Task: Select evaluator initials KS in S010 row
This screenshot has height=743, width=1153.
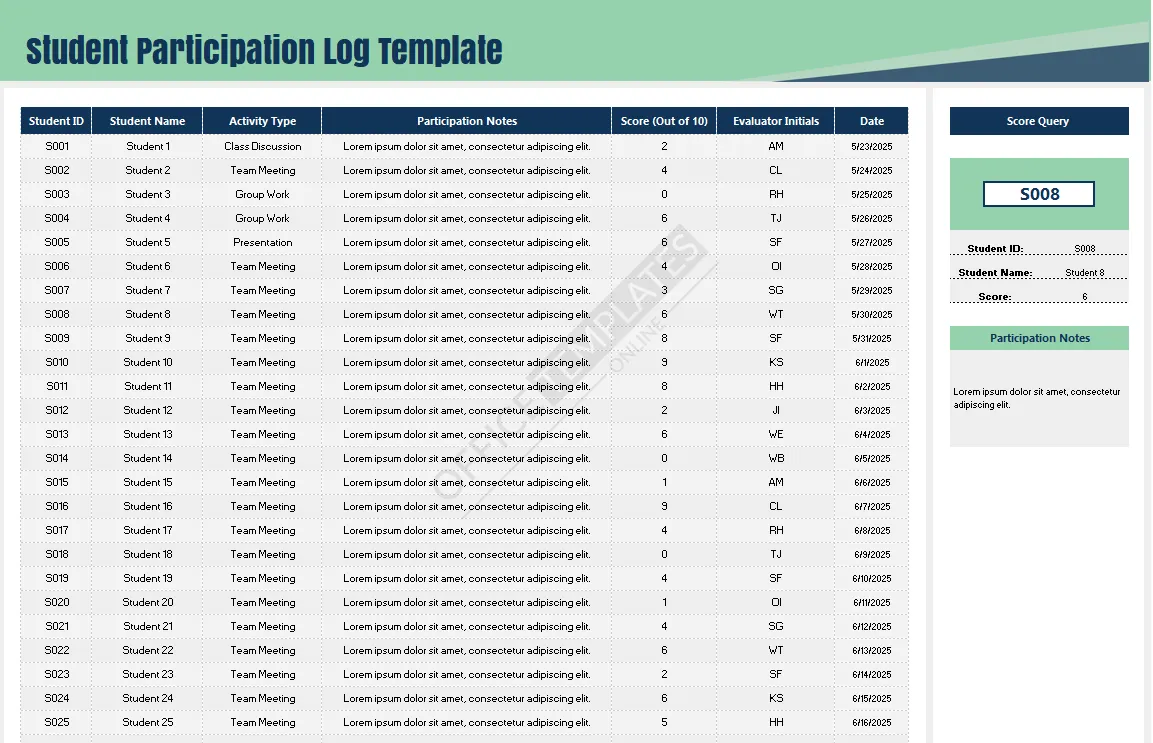Action: (x=776, y=362)
